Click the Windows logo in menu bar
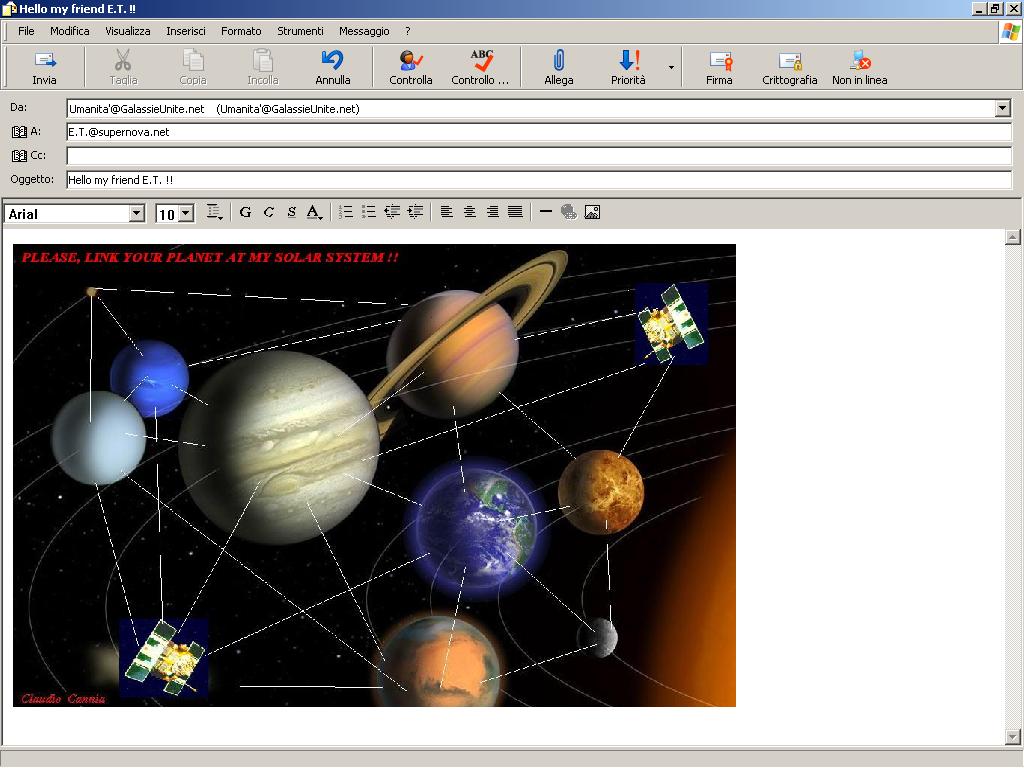 (1011, 31)
